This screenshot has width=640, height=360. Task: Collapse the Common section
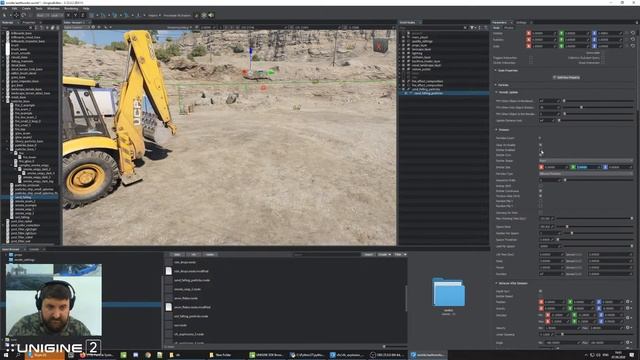(496, 85)
